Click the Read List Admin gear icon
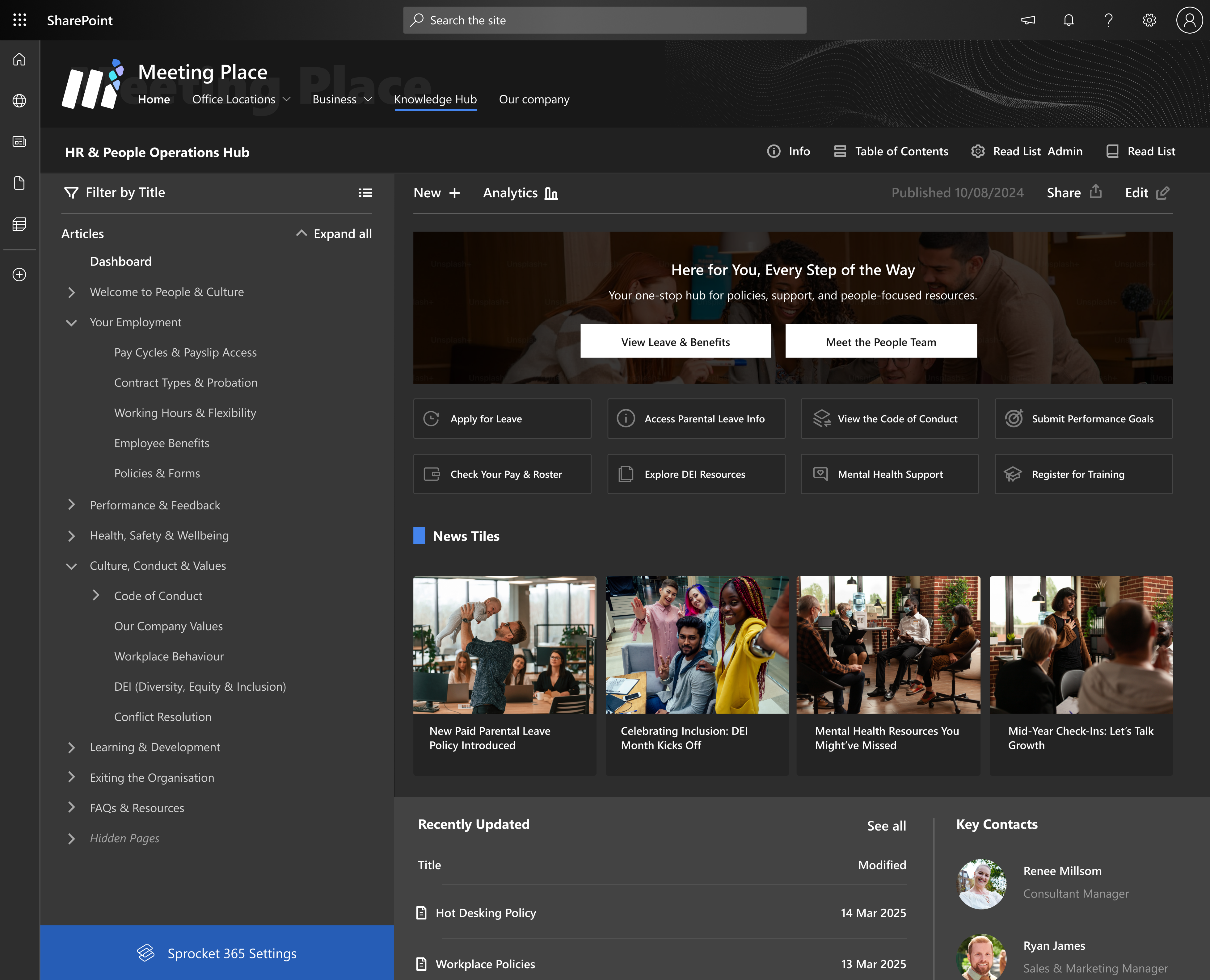This screenshot has height=980, width=1210. point(978,151)
